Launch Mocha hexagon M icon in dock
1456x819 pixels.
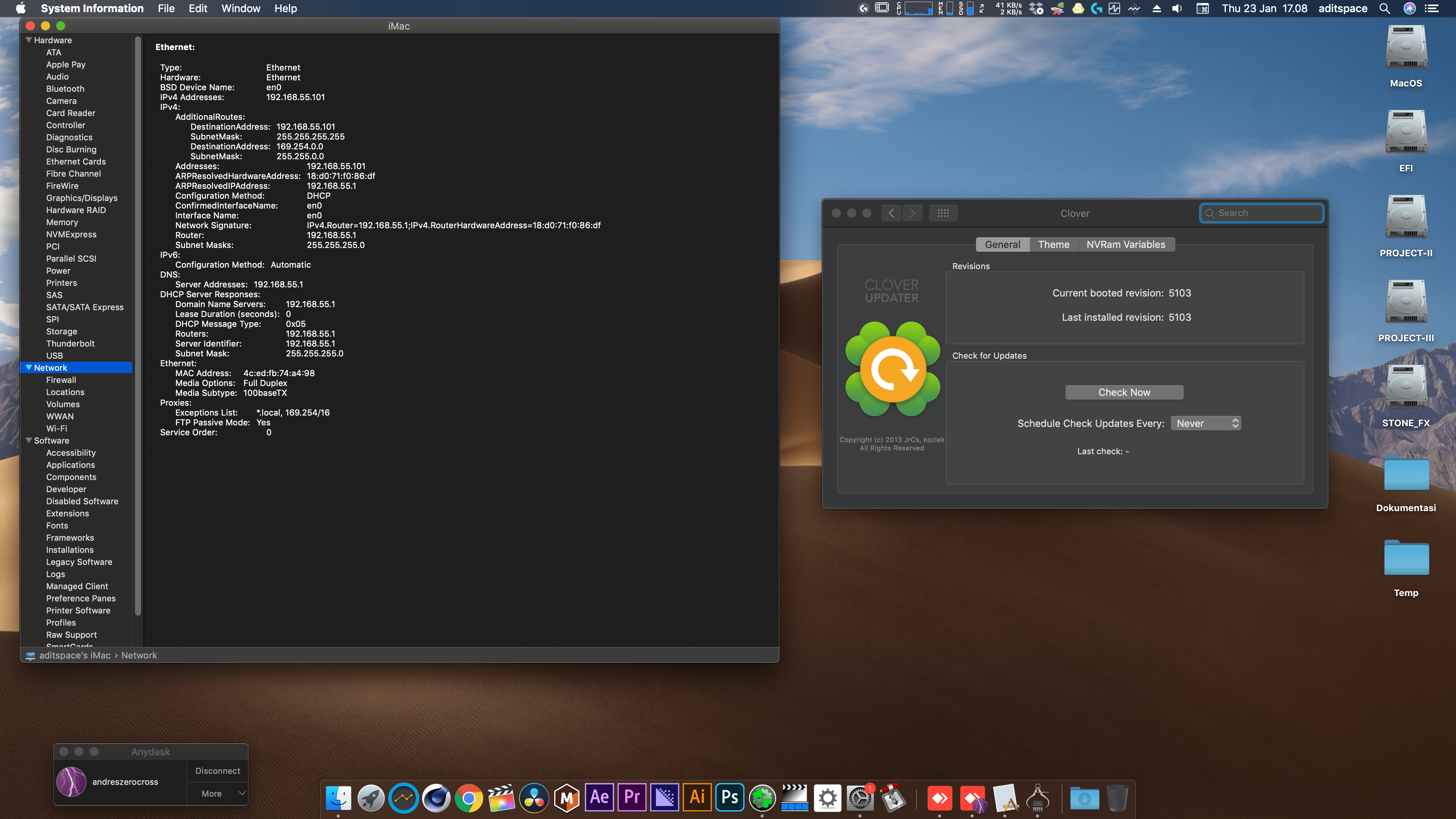tap(567, 798)
